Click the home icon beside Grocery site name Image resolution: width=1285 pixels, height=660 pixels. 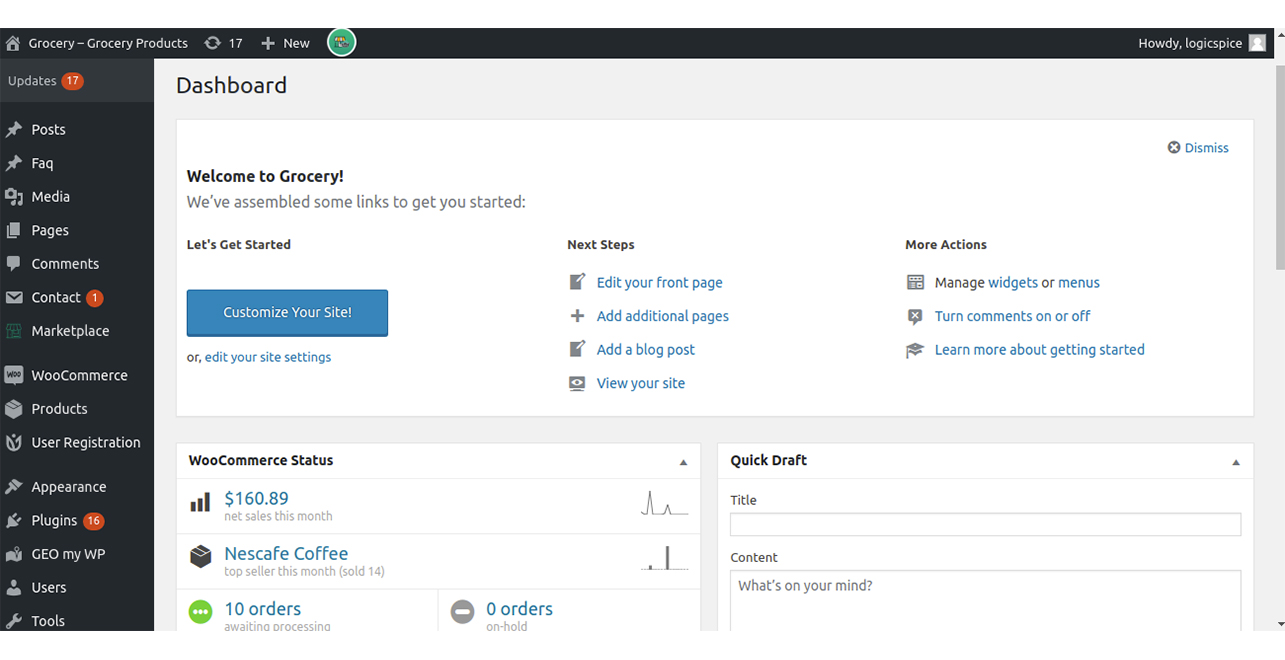[x=13, y=43]
